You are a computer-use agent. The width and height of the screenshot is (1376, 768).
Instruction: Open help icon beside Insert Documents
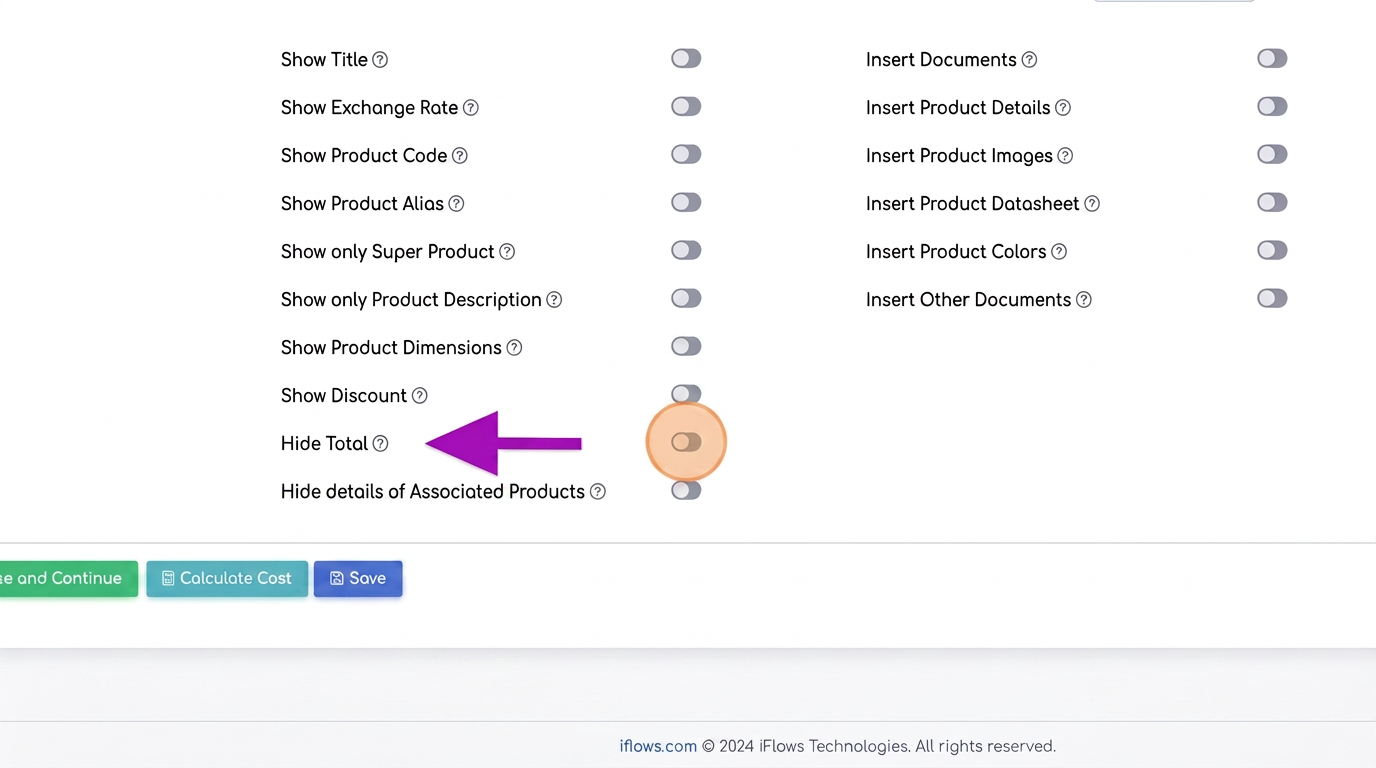(1029, 60)
